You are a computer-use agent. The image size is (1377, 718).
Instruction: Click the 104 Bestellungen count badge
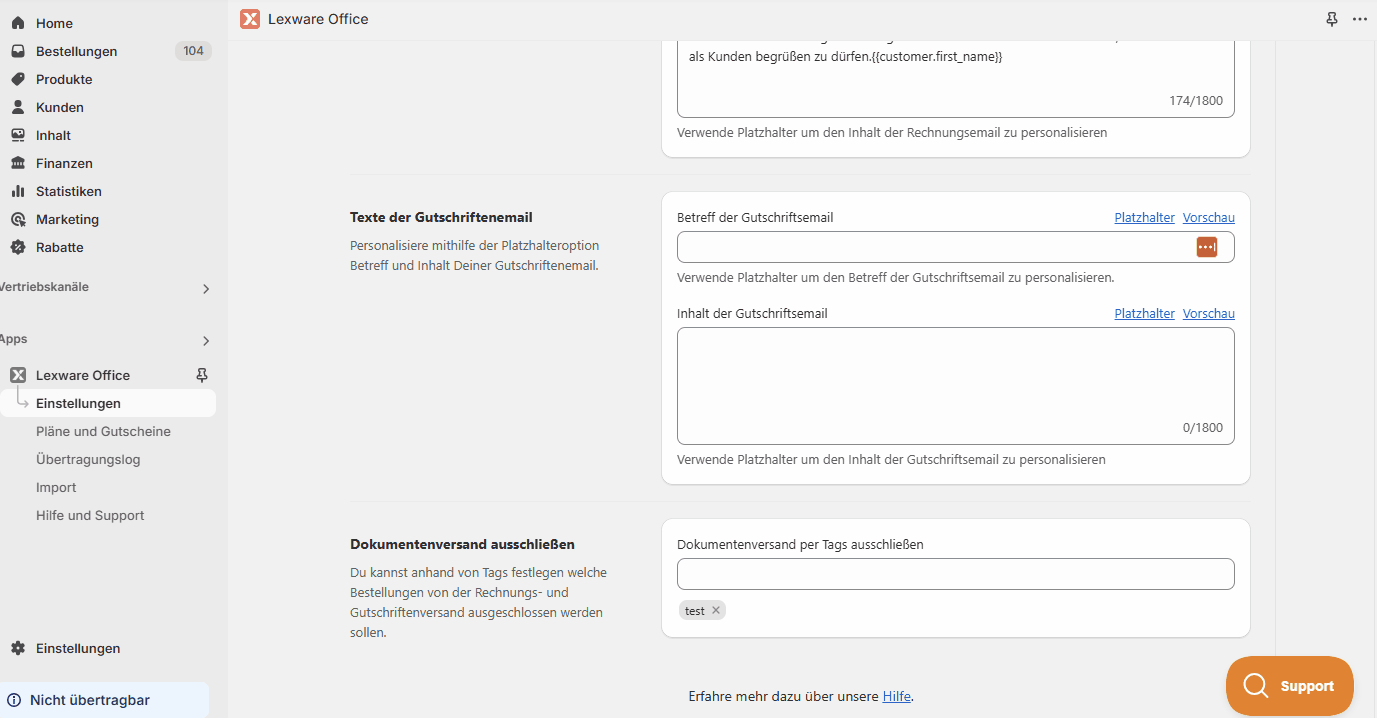193,51
